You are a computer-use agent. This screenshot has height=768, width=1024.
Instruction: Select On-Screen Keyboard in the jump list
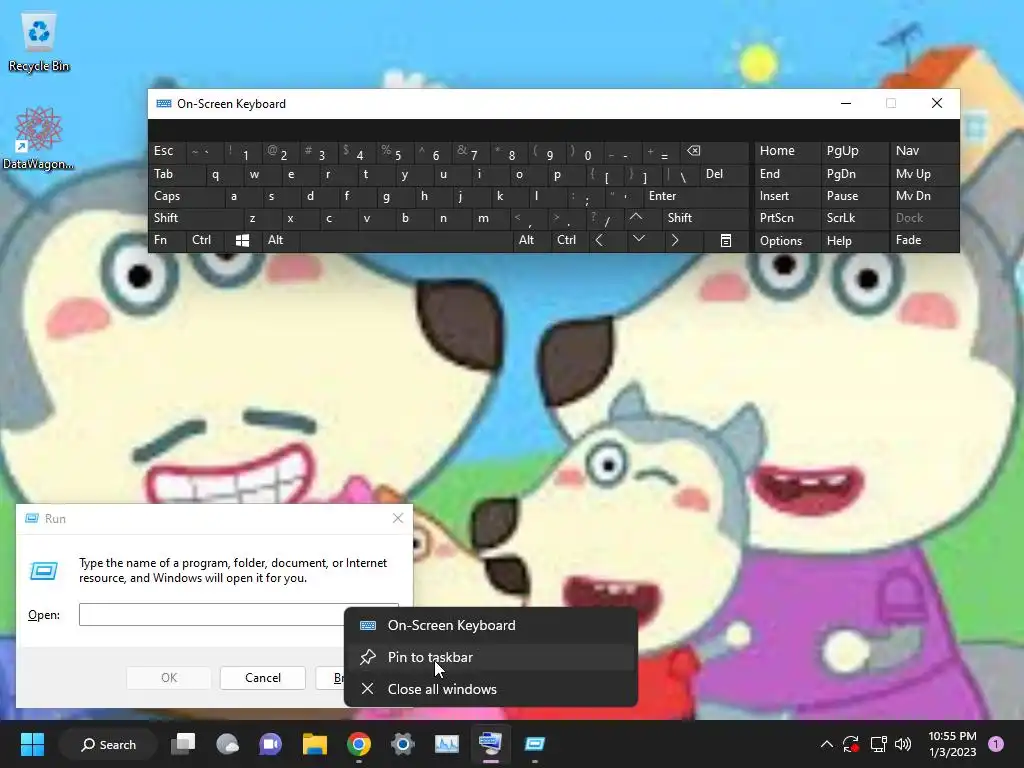[x=490, y=625]
